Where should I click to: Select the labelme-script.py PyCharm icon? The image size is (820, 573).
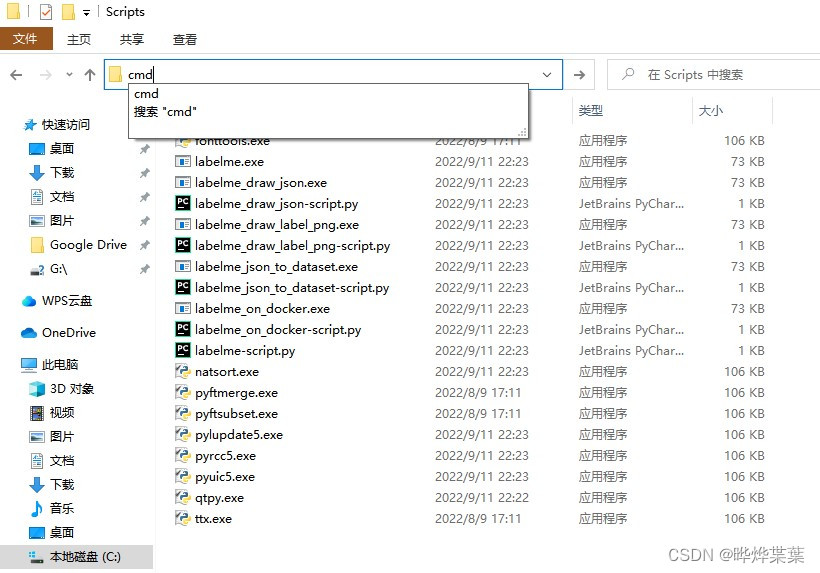tap(183, 350)
